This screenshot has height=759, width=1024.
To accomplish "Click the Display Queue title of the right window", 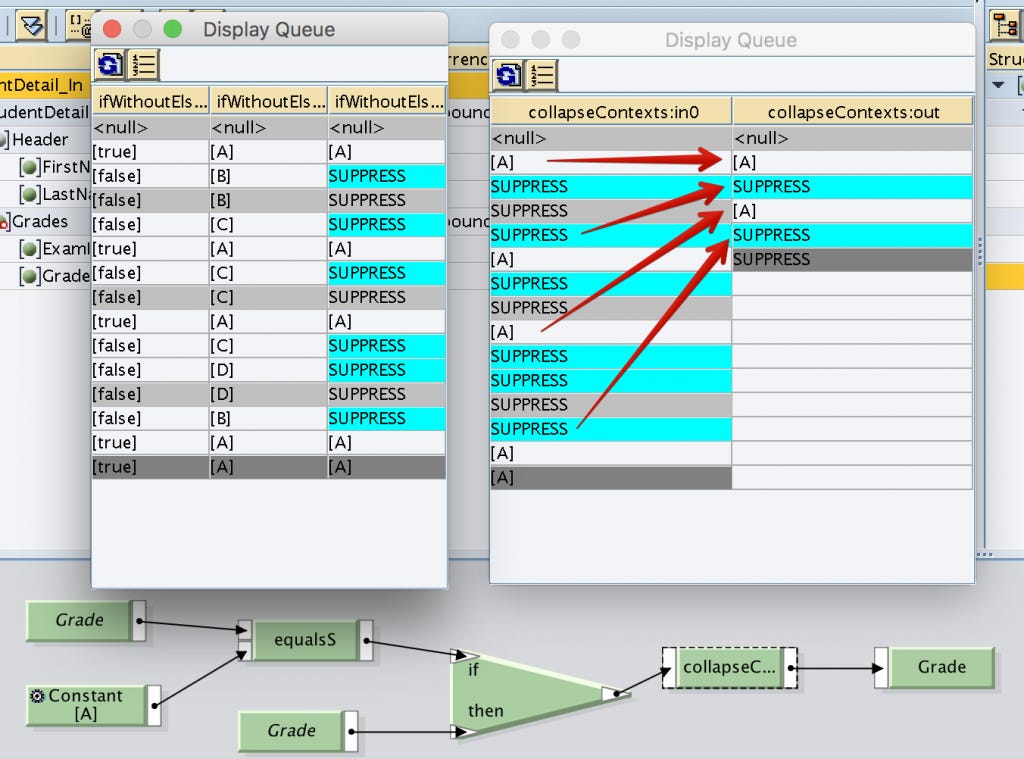I will pyautogui.click(x=731, y=40).
